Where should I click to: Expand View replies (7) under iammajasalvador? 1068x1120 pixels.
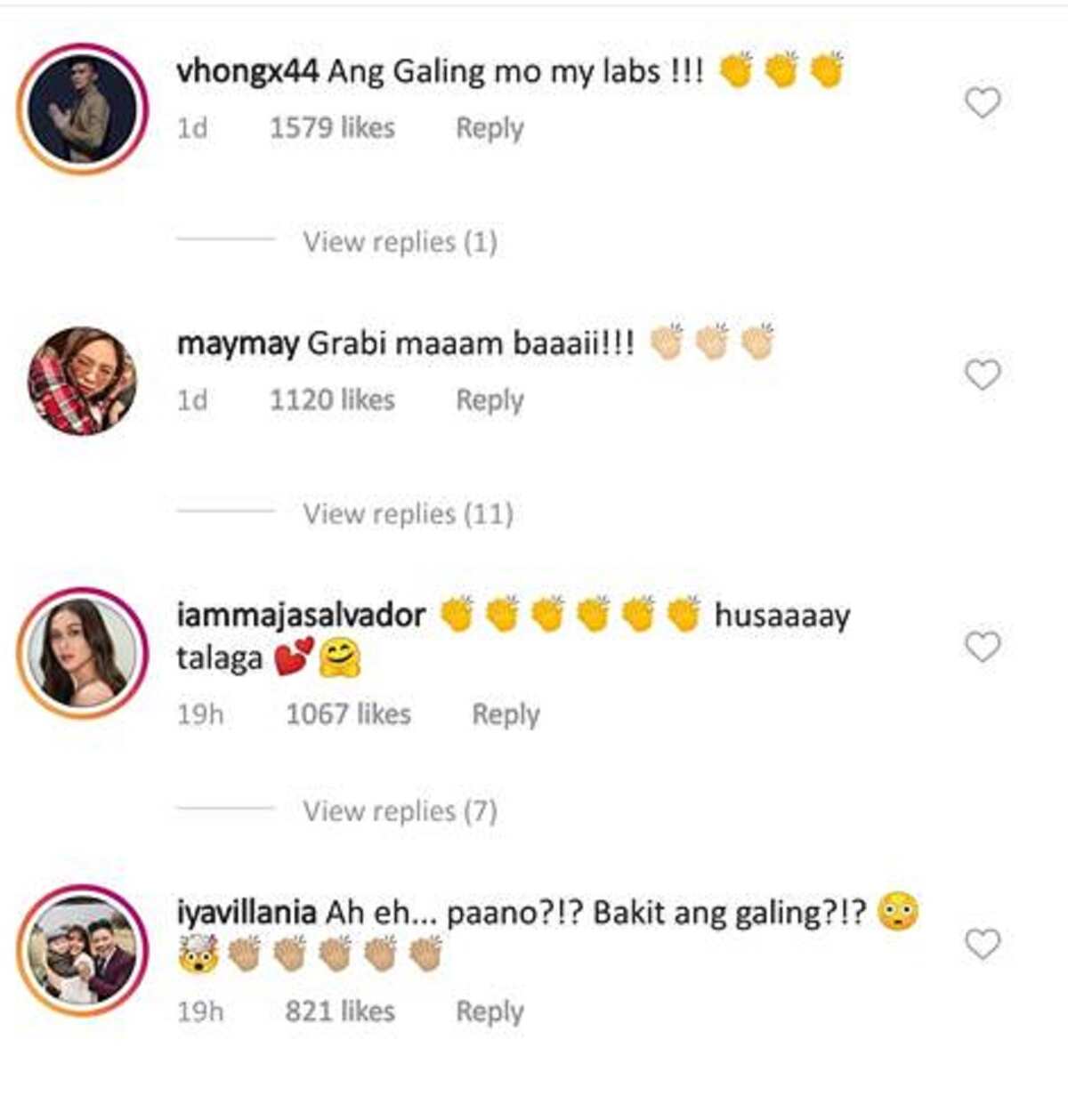click(x=400, y=810)
